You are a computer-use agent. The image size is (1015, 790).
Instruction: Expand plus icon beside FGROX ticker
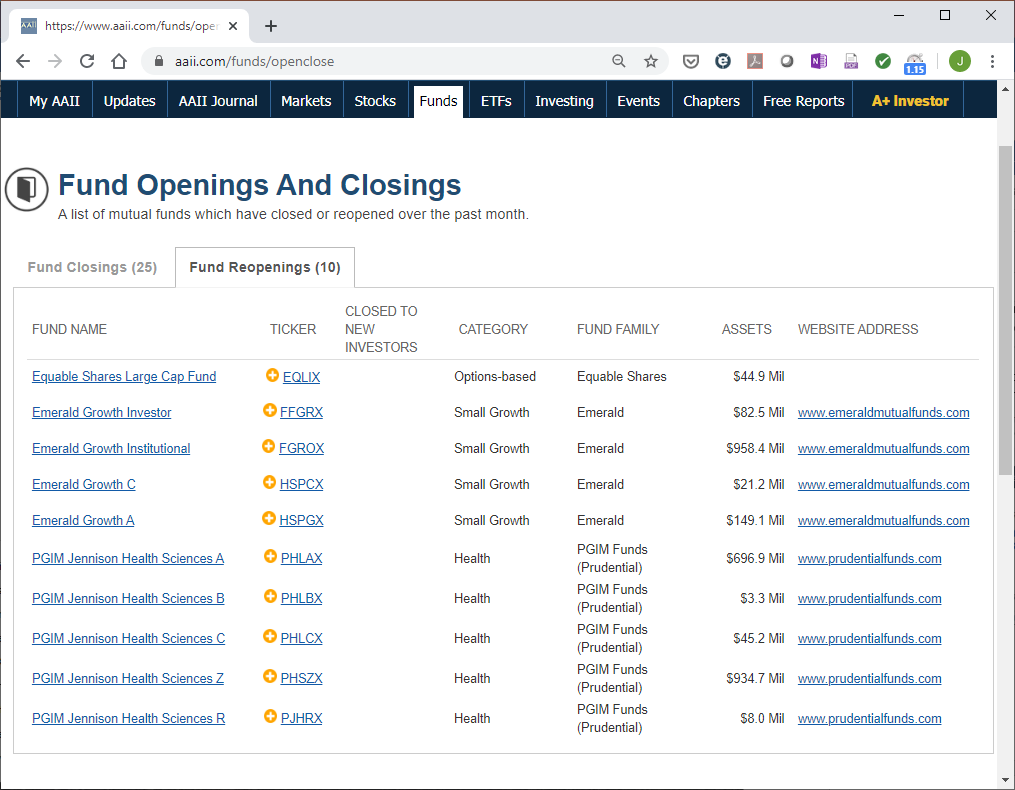click(x=269, y=446)
